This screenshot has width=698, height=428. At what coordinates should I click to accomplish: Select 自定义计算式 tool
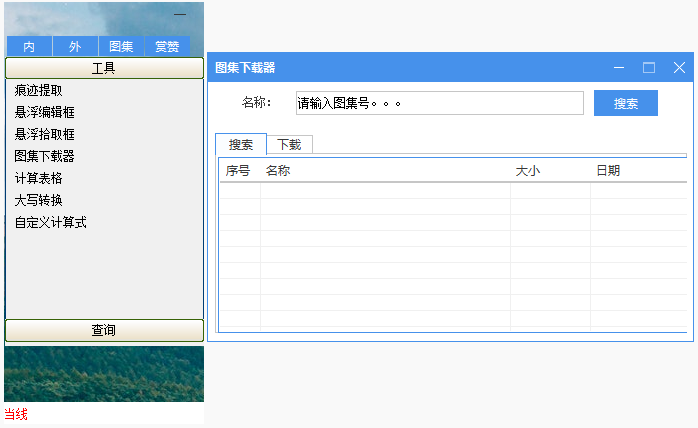point(50,222)
